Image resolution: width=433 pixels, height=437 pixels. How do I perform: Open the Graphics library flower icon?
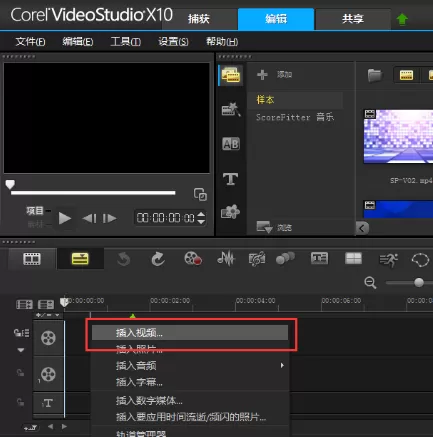point(230,212)
